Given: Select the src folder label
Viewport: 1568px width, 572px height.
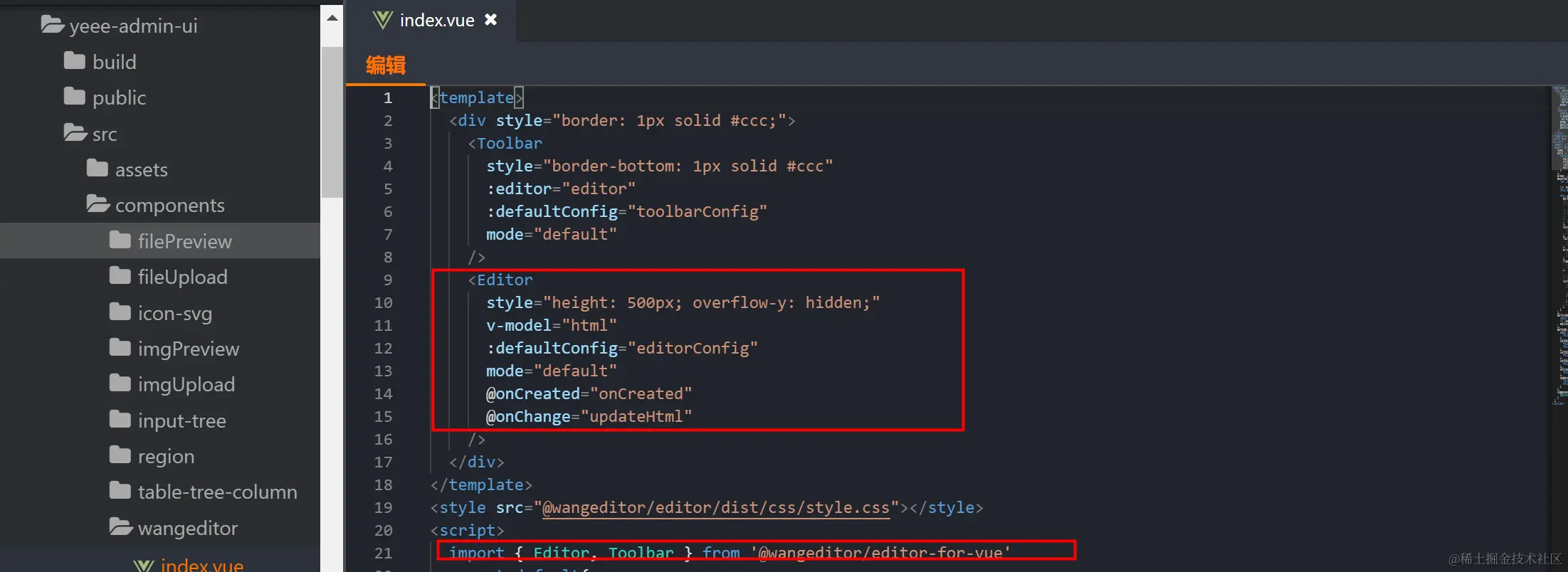Looking at the screenshot, I should 105,134.
